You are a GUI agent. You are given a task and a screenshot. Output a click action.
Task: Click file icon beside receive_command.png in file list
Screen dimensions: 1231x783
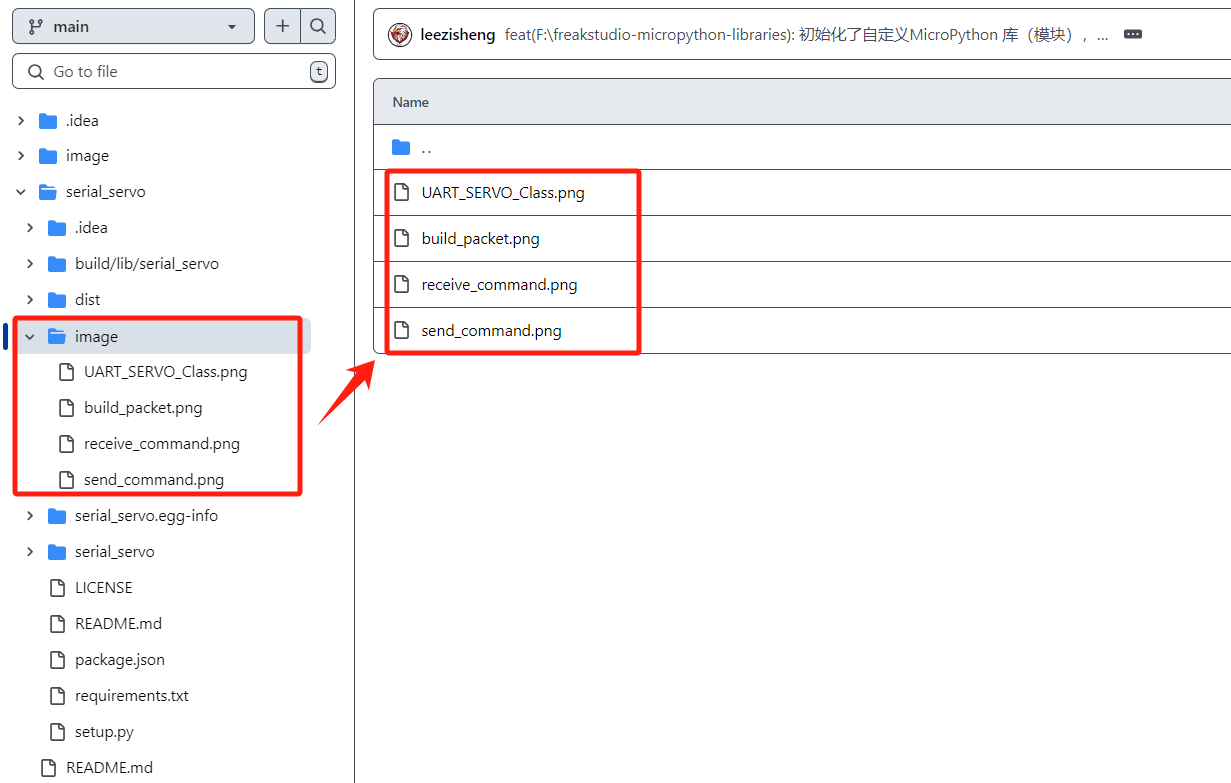coord(402,285)
